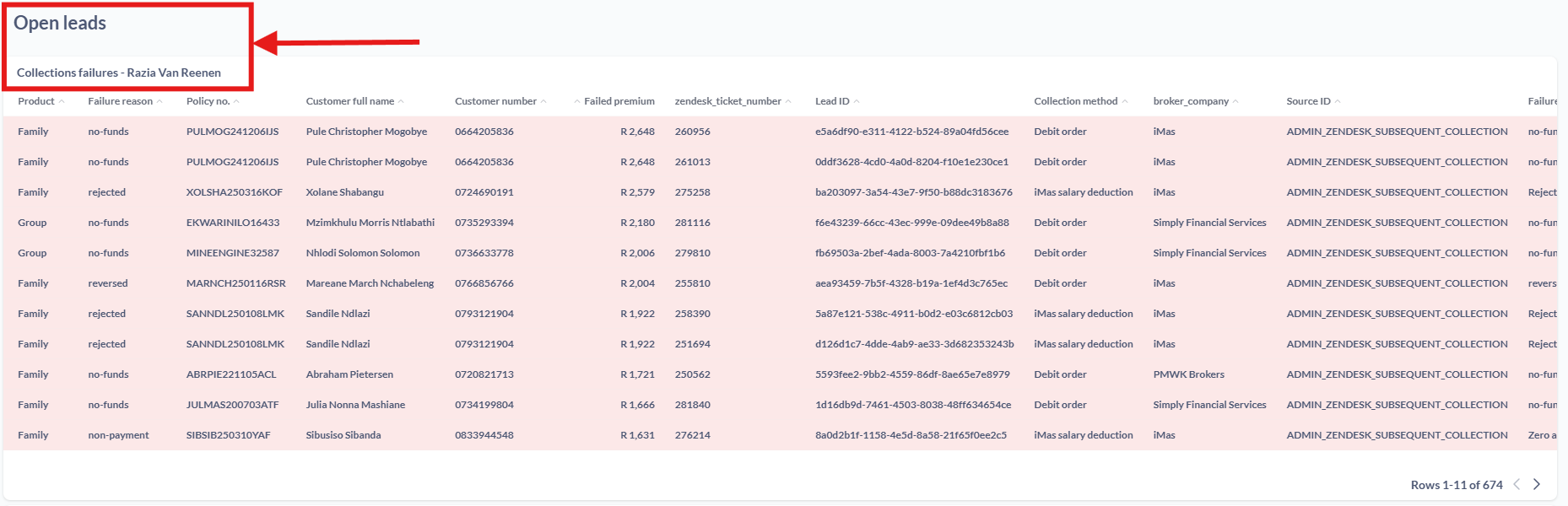Click sort arrow beside Customer full name
This screenshot has width=1568, height=506.
401,102
